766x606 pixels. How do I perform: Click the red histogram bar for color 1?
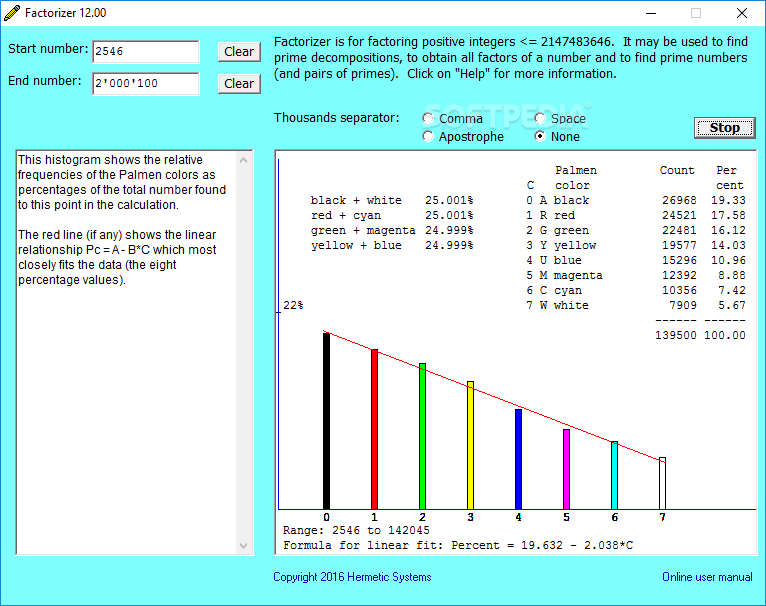(374, 430)
